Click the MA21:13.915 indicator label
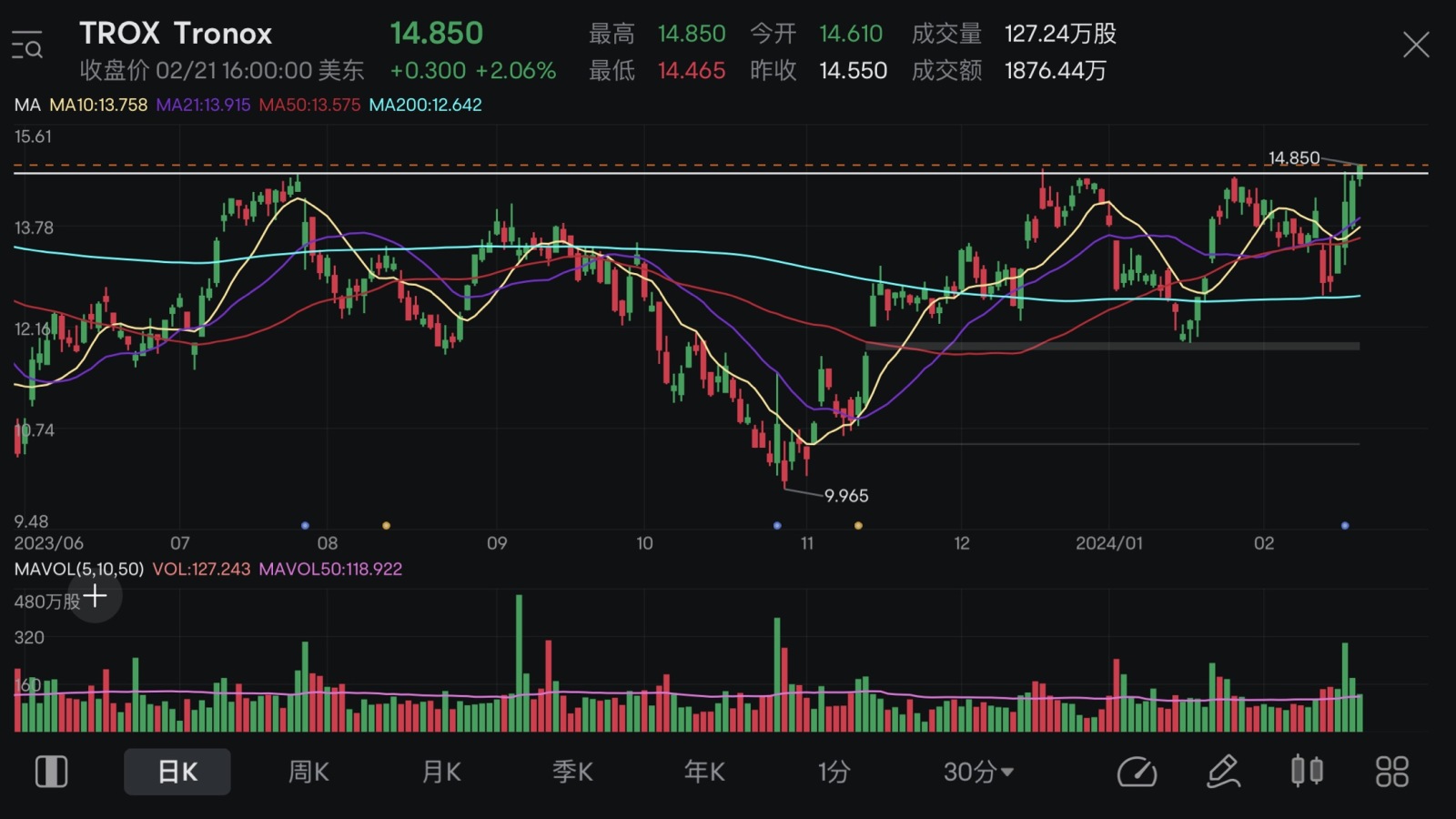The height and width of the screenshot is (819, 1456). click(203, 105)
